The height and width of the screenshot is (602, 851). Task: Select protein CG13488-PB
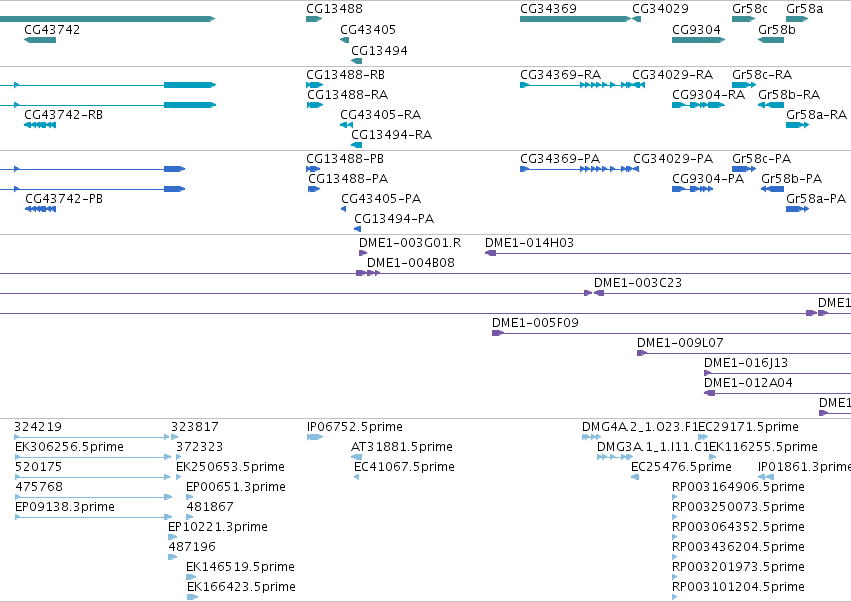[345, 159]
